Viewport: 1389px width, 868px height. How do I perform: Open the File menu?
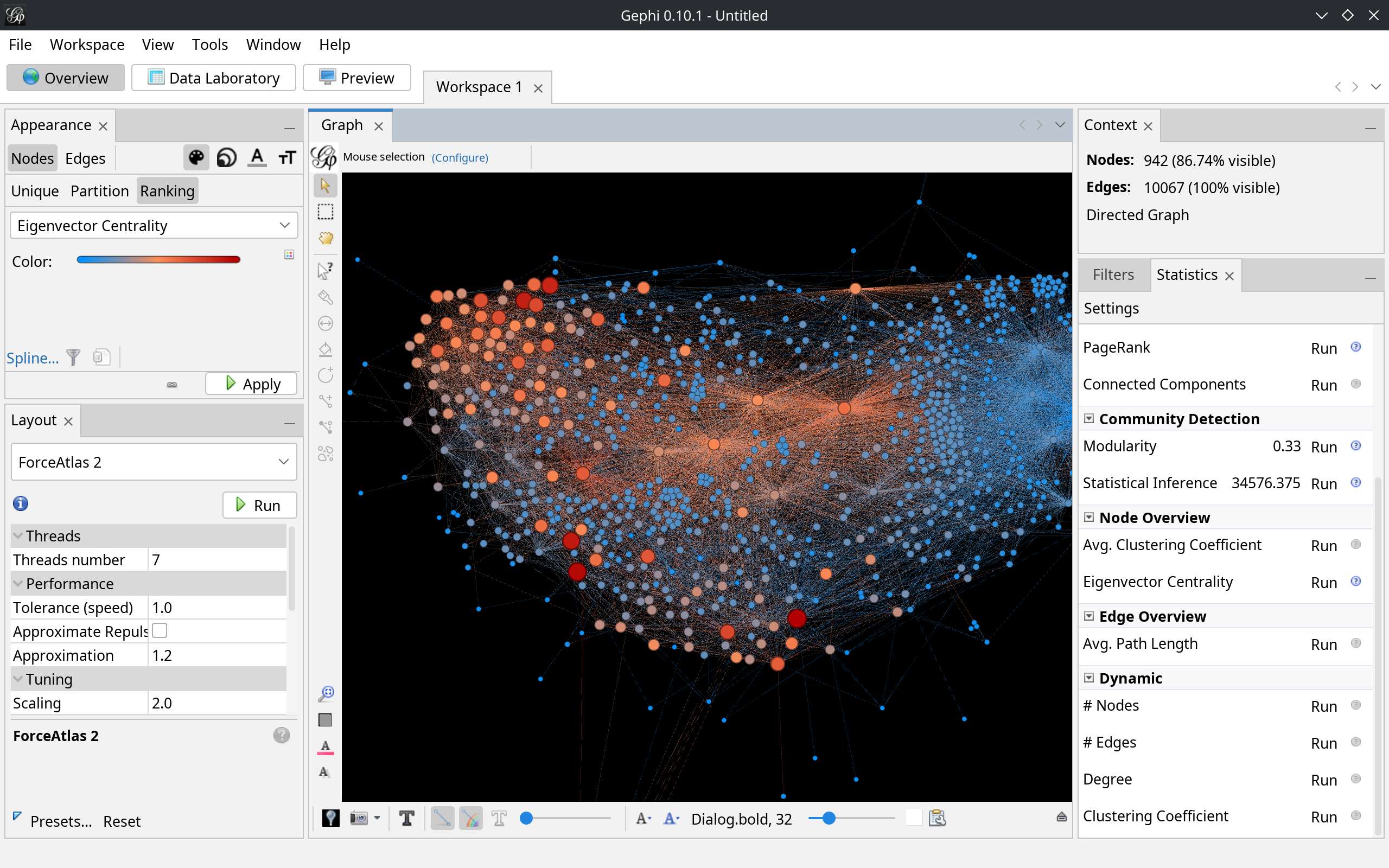pyautogui.click(x=20, y=44)
